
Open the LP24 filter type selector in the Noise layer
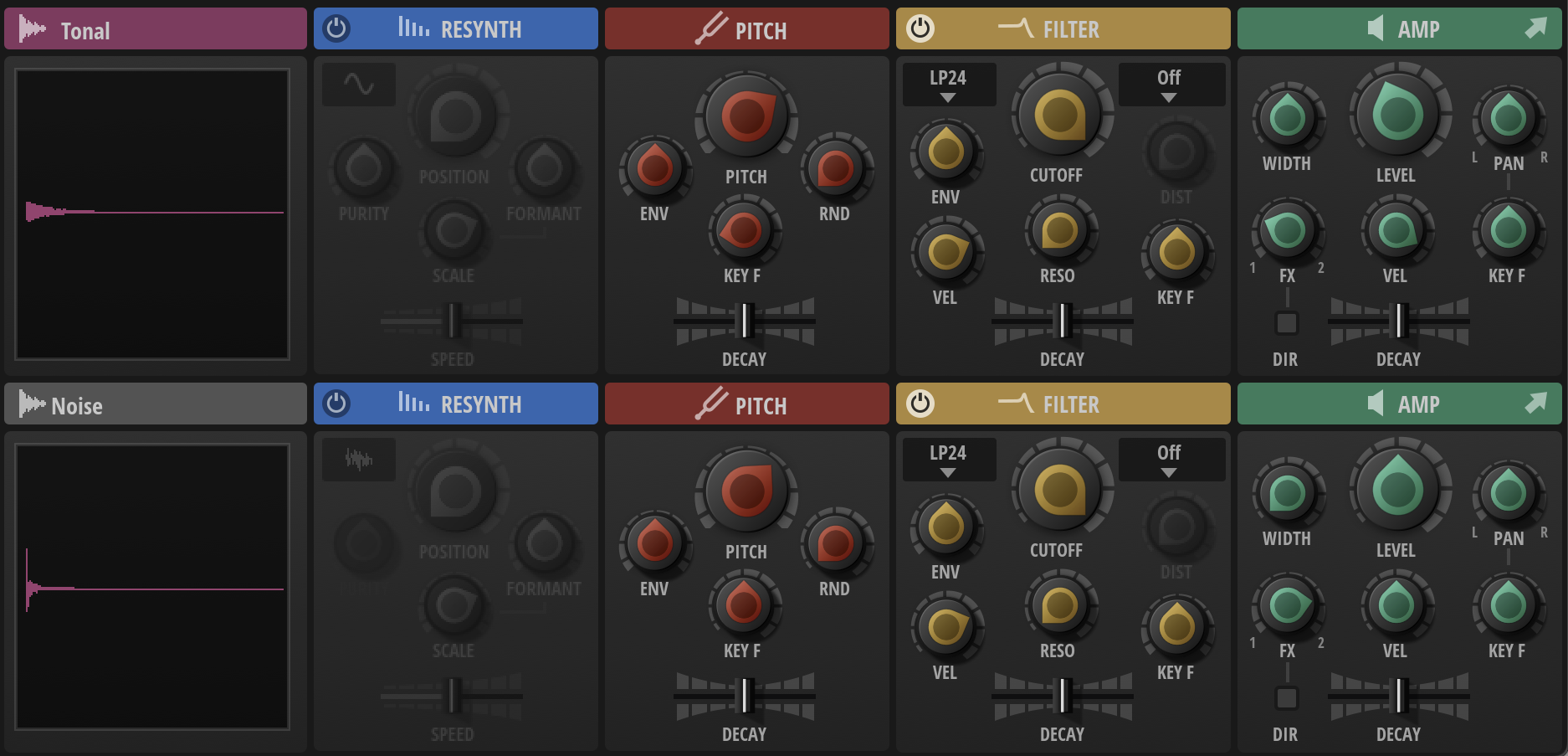point(948,459)
